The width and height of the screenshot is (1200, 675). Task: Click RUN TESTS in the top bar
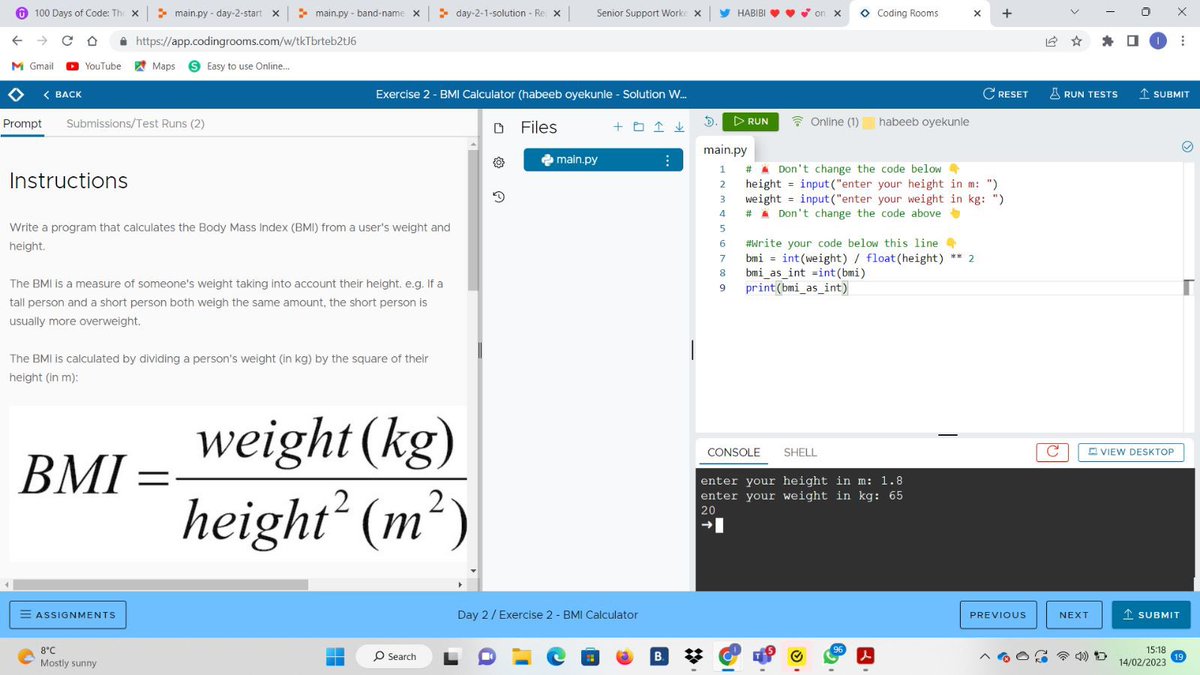[x=1084, y=94]
